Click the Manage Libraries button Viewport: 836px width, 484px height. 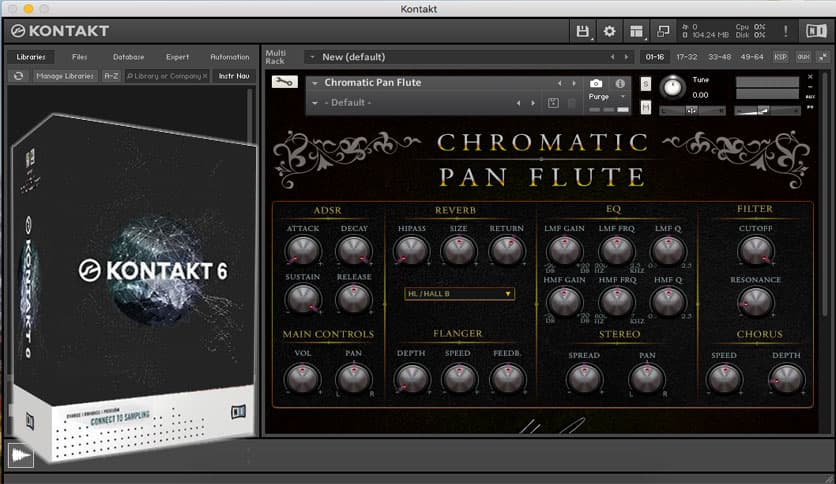(x=65, y=76)
